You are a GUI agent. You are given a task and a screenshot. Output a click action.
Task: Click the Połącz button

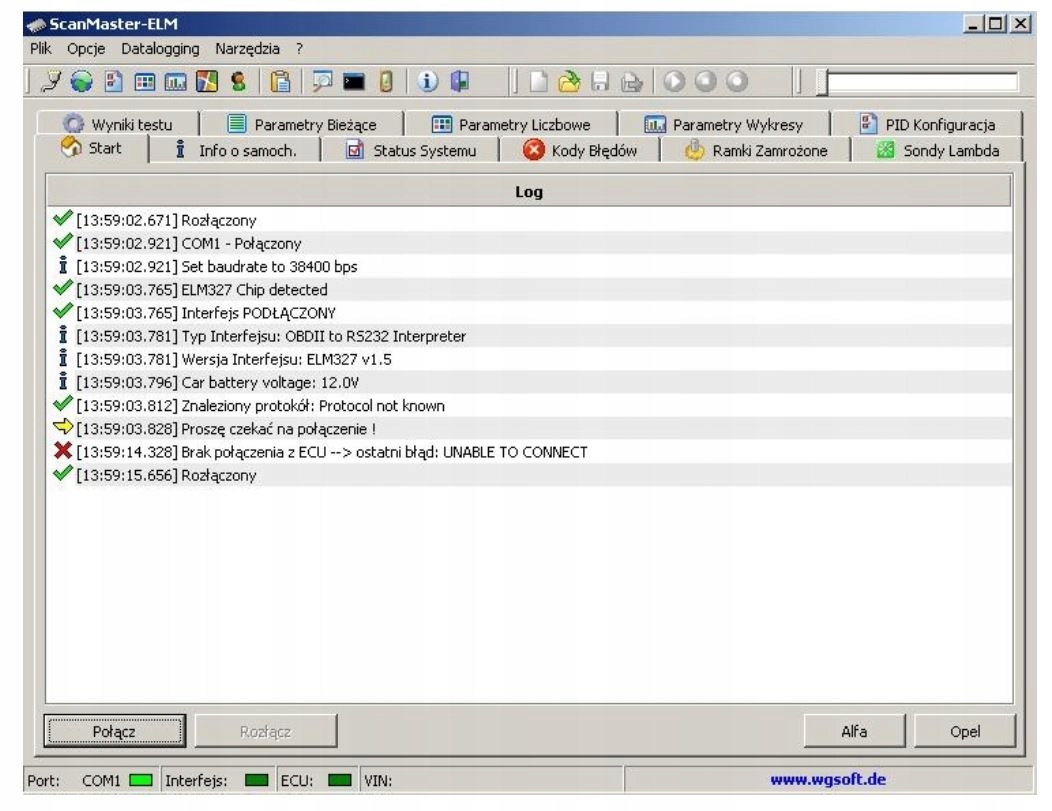115,731
